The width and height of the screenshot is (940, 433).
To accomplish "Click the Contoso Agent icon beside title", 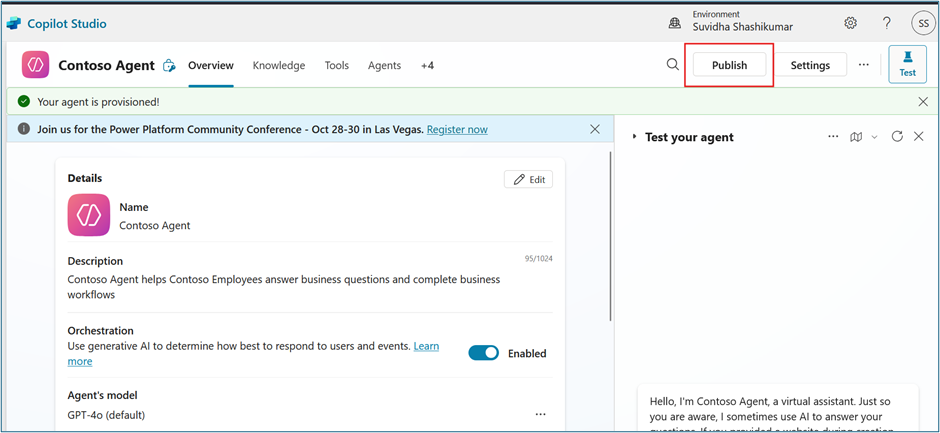I will 35,65.
